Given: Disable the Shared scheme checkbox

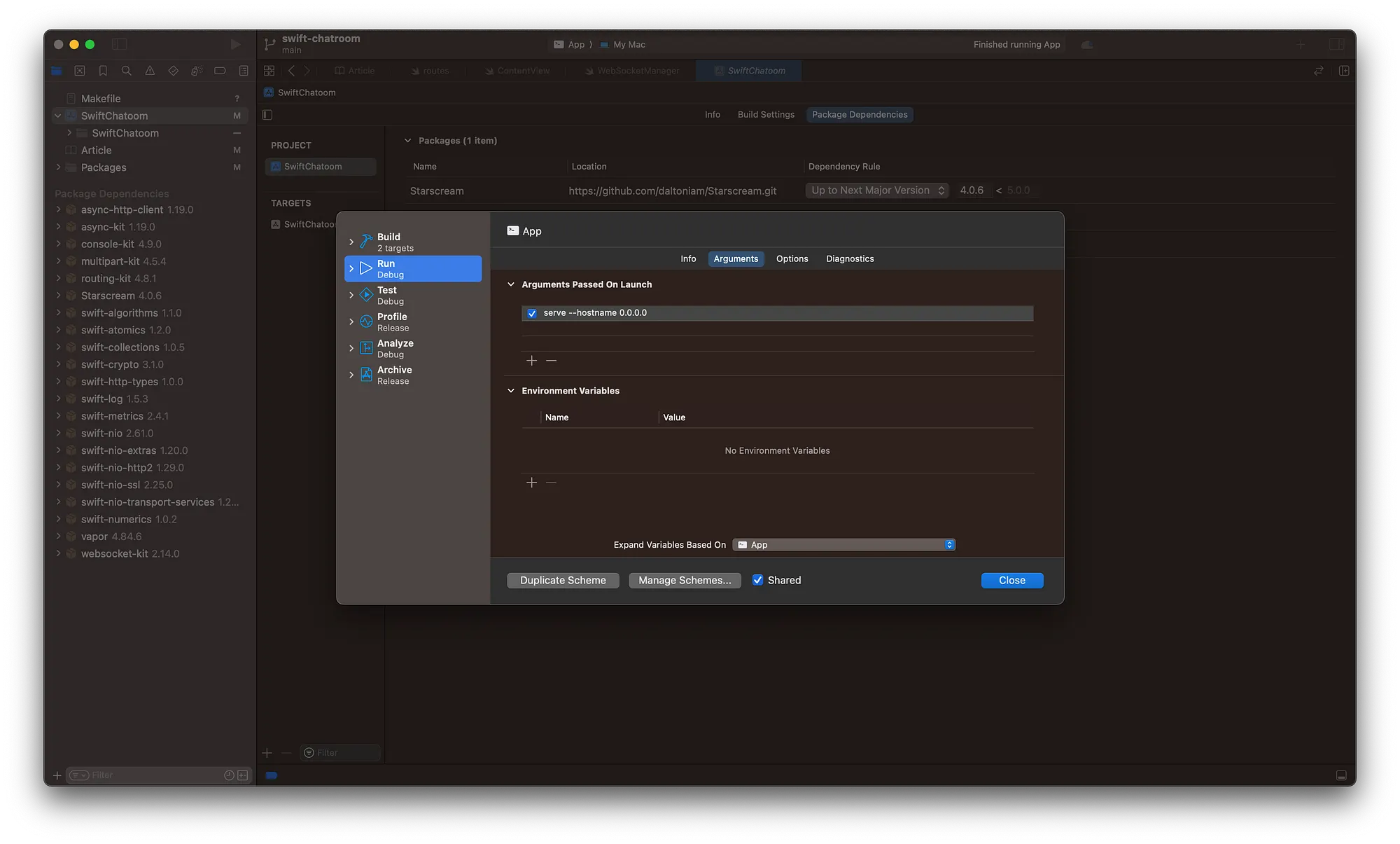Looking at the screenshot, I should tap(758, 580).
